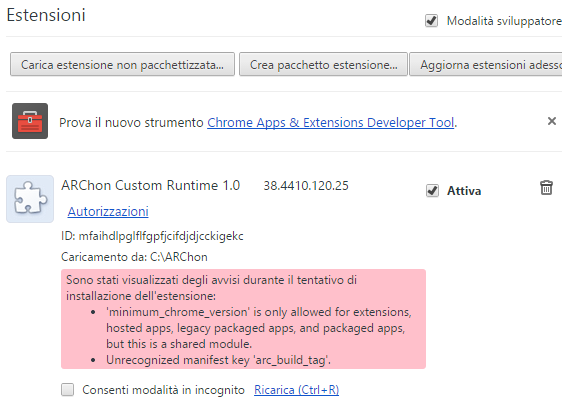Click version number 38.4410.120.25
Viewport: 567px width, 401px height.
[x=306, y=185]
